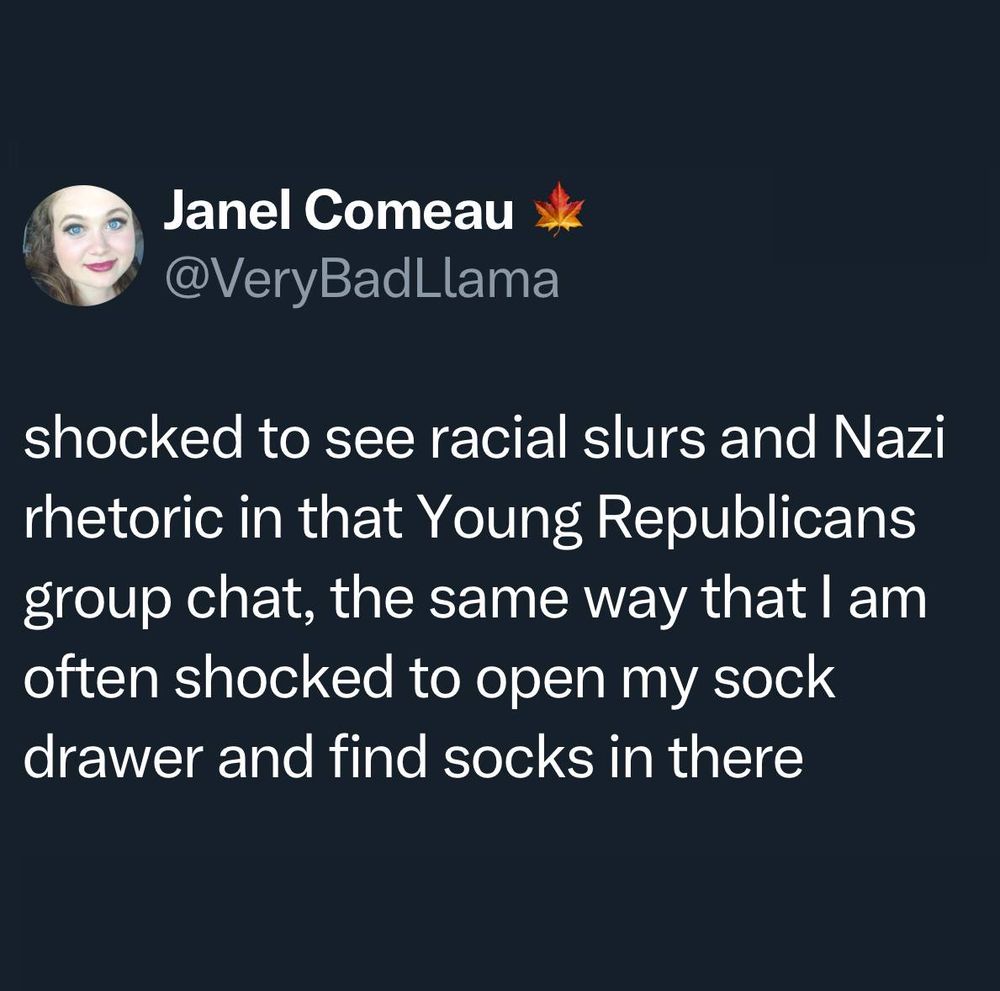The width and height of the screenshot is (1000, 991).
Task: Click the words "find socks" in the last line
Action: coord(462,758)
